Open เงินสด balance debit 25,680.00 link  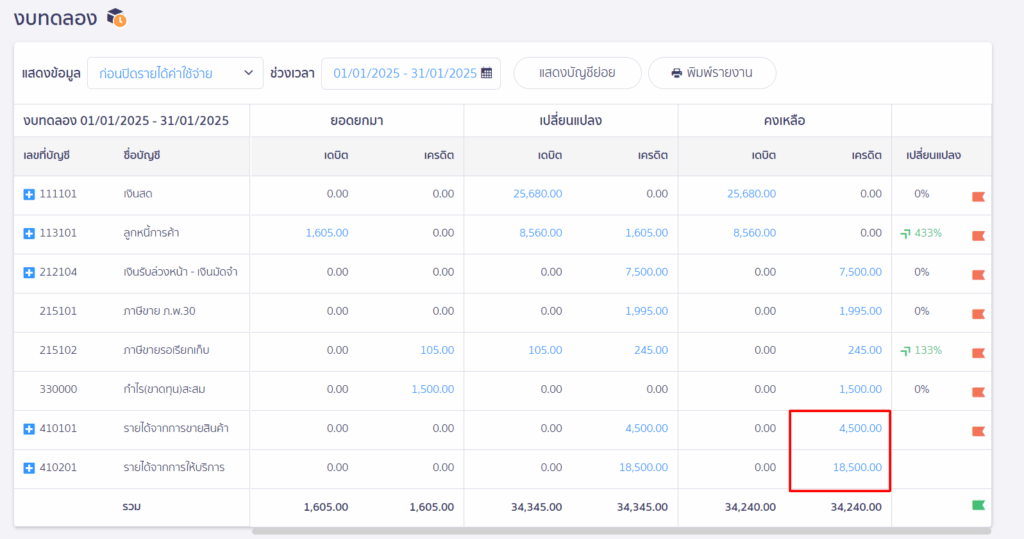pos(751,194)
